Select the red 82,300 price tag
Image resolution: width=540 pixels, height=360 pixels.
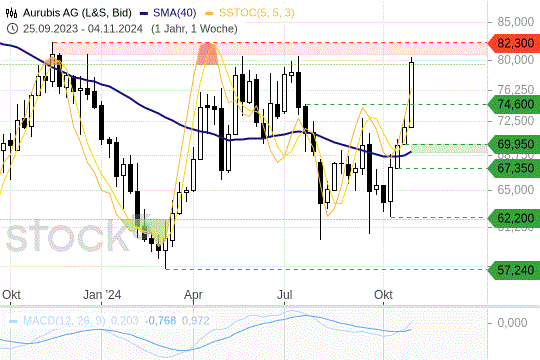click(x=514, y=43)
